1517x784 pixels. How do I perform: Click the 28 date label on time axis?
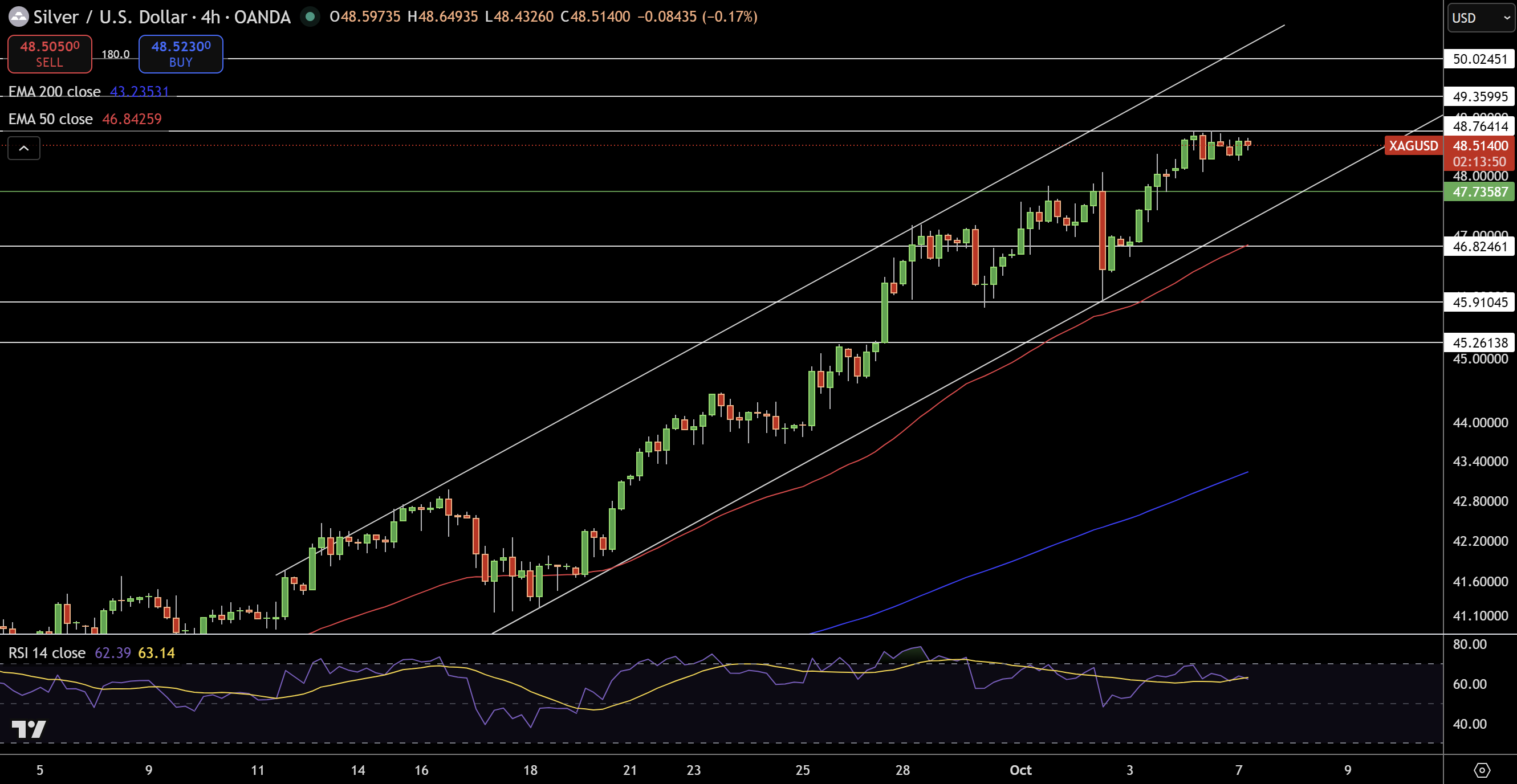(902, 770)
